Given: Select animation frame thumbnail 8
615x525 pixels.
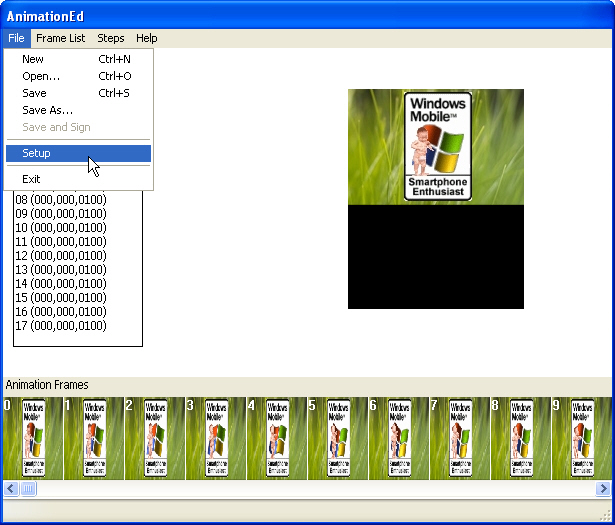Looking at the screenshot, I should tap(521, 438).
